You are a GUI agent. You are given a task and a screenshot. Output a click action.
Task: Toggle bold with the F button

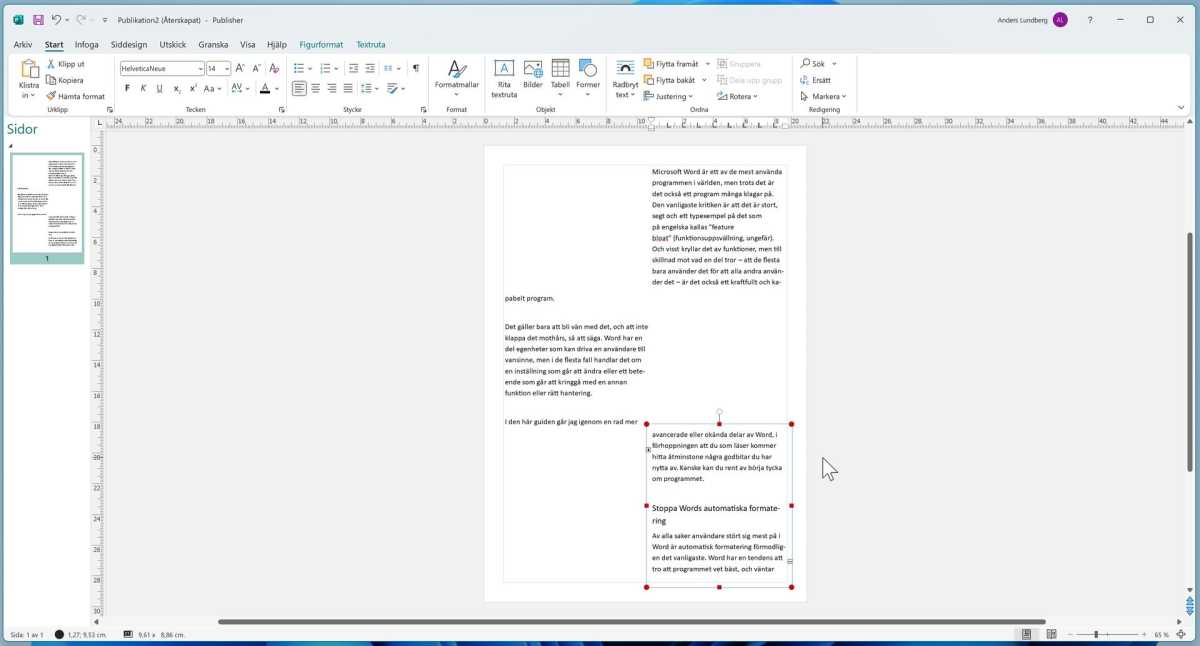[x=126, y=88]
